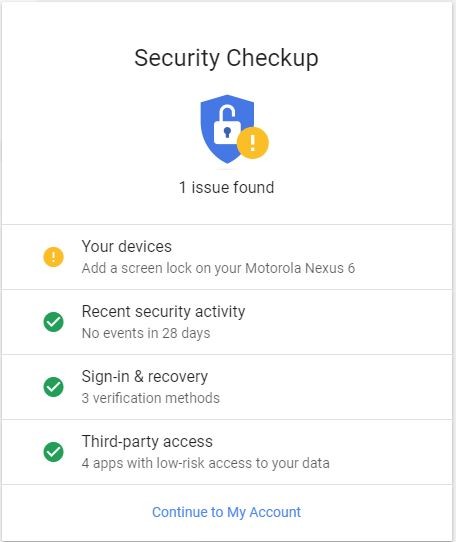Open Continue to My Account link

coord(226,512)
